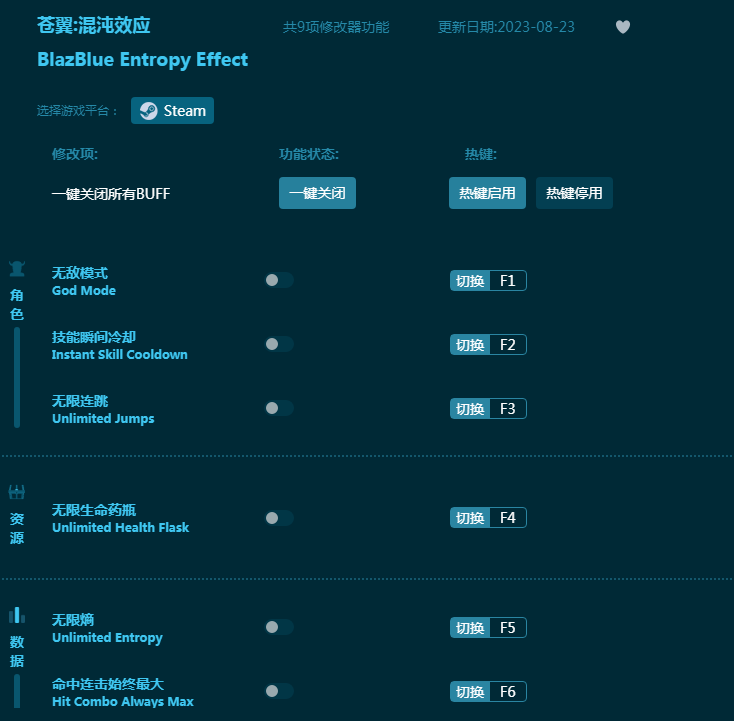The image size is (734, 721).
Task: Click the F5 hotkey field
Action: 508,628
